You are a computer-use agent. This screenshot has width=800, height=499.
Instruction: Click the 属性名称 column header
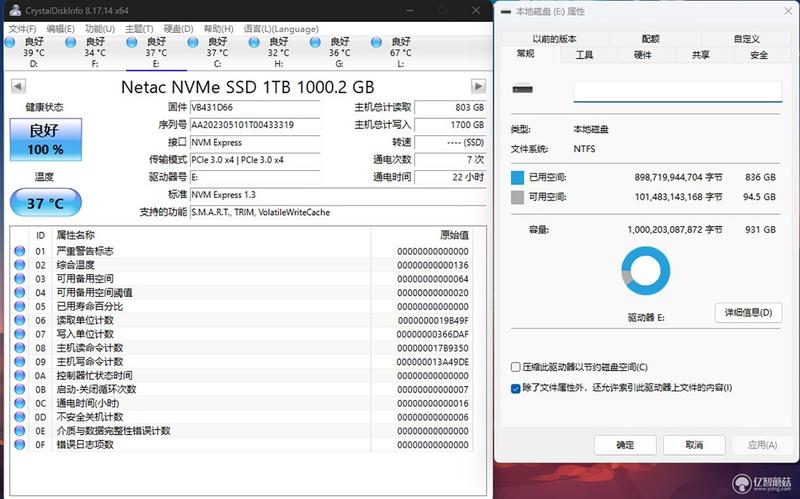76,235
